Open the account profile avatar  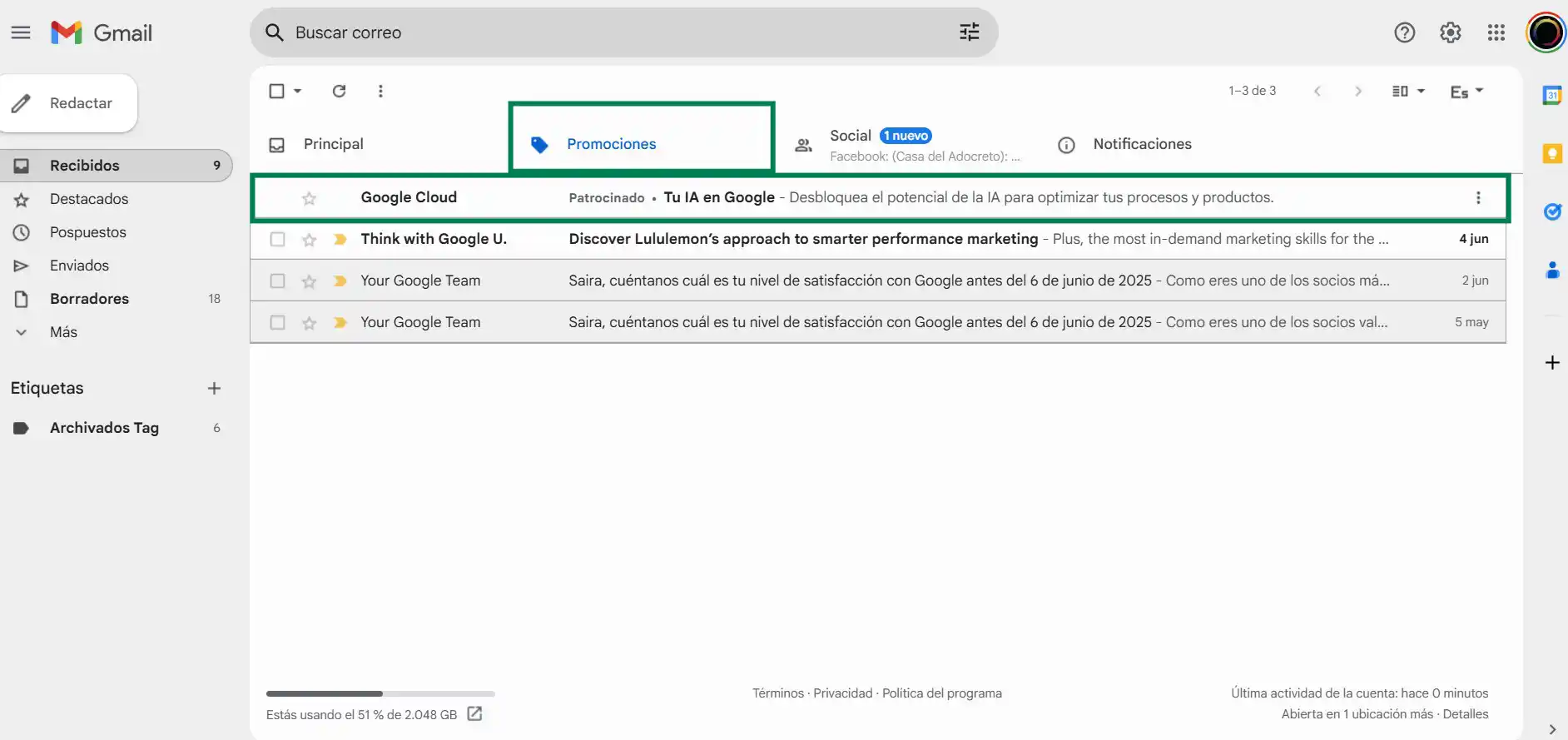point(1546,32)
